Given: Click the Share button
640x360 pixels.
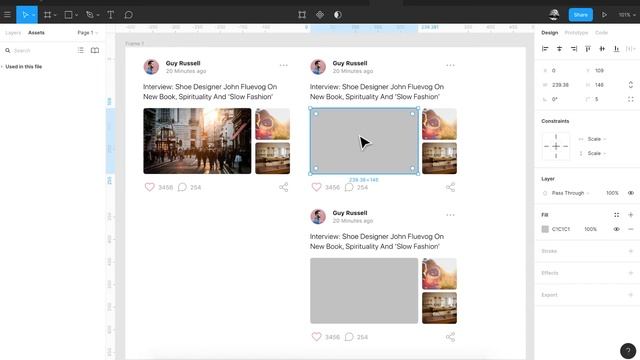Looking at the screenshot, I should [580, 15].
